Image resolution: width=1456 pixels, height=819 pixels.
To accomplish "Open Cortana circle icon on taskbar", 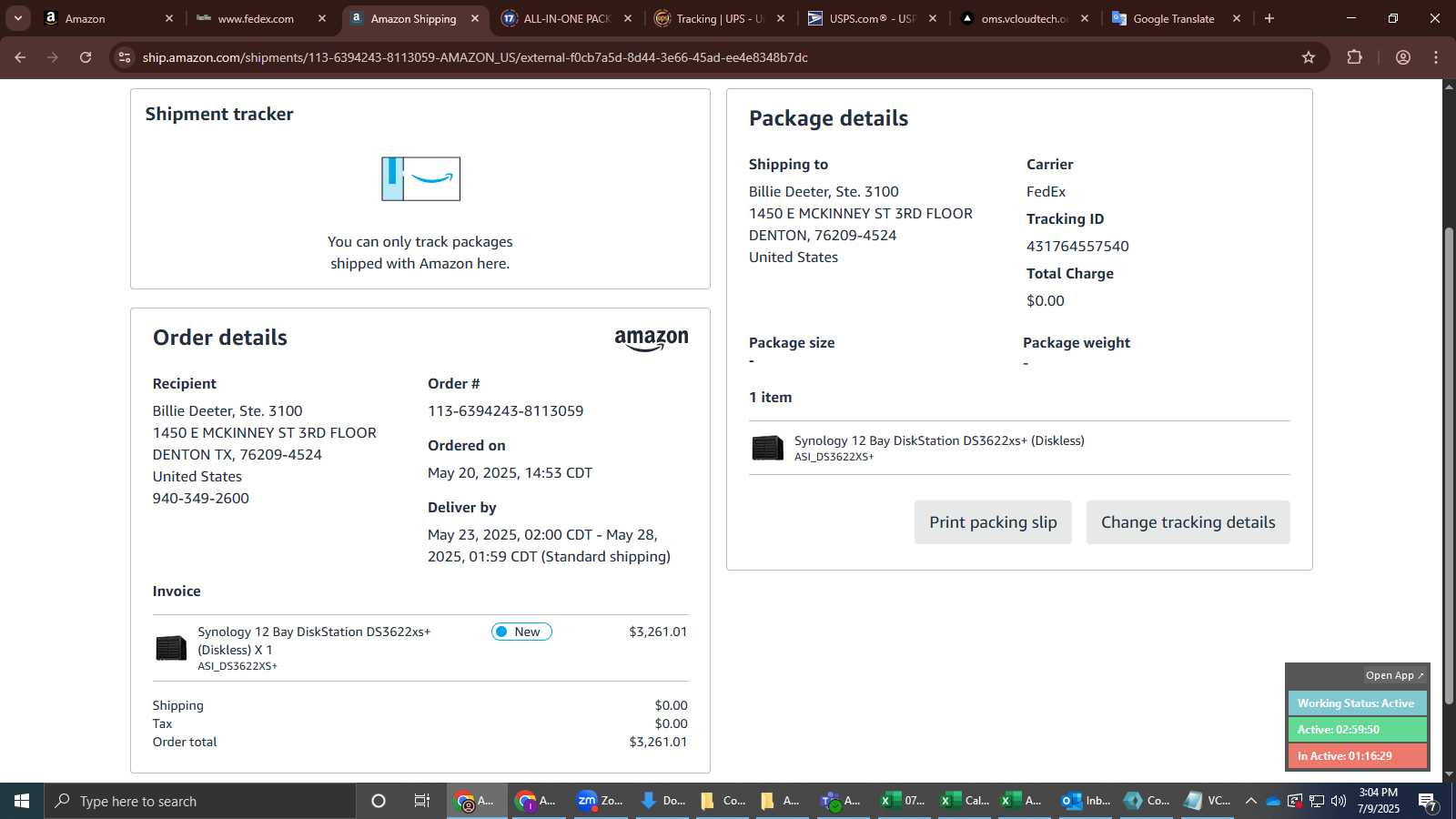I will click(x=379, y=801).
